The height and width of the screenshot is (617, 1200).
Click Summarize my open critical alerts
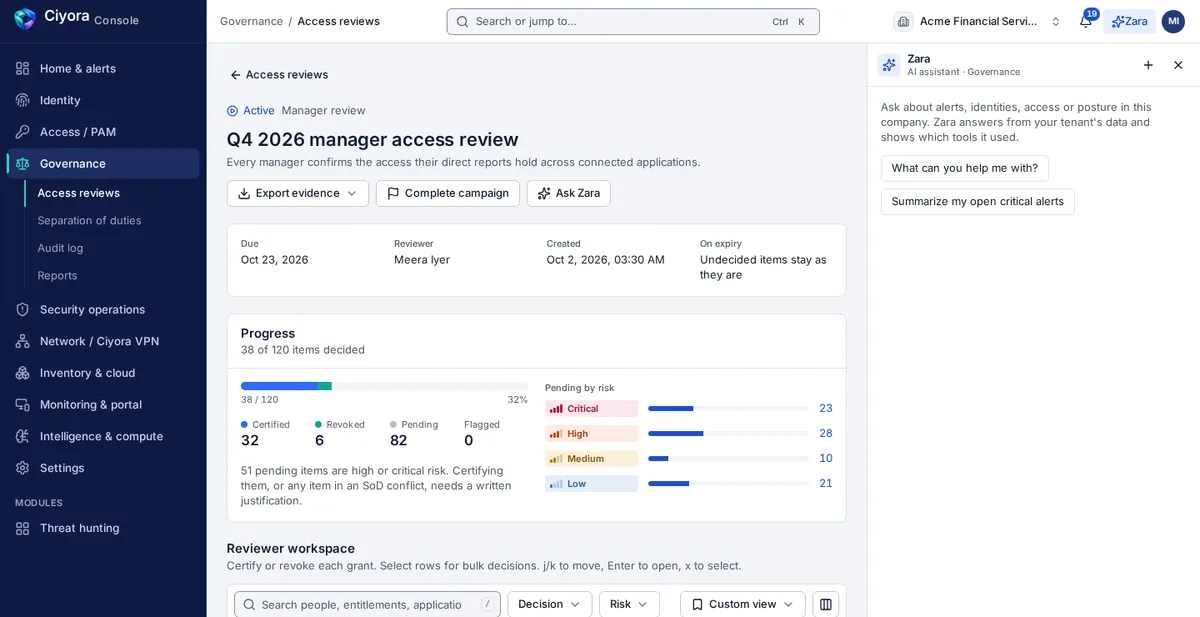[978, 201]
